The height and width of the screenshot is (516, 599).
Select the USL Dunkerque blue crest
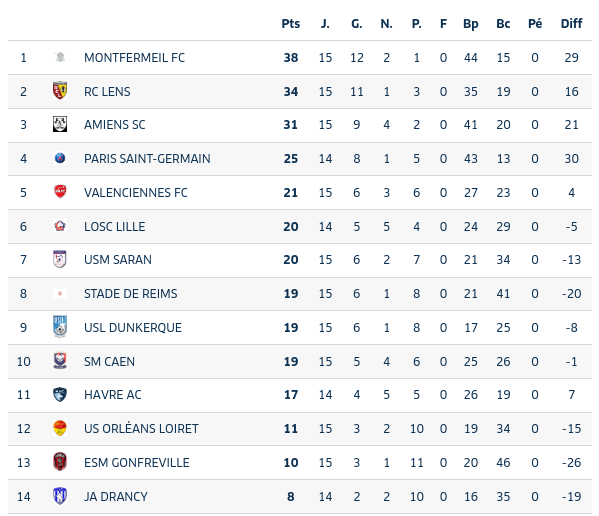(60, 327)
